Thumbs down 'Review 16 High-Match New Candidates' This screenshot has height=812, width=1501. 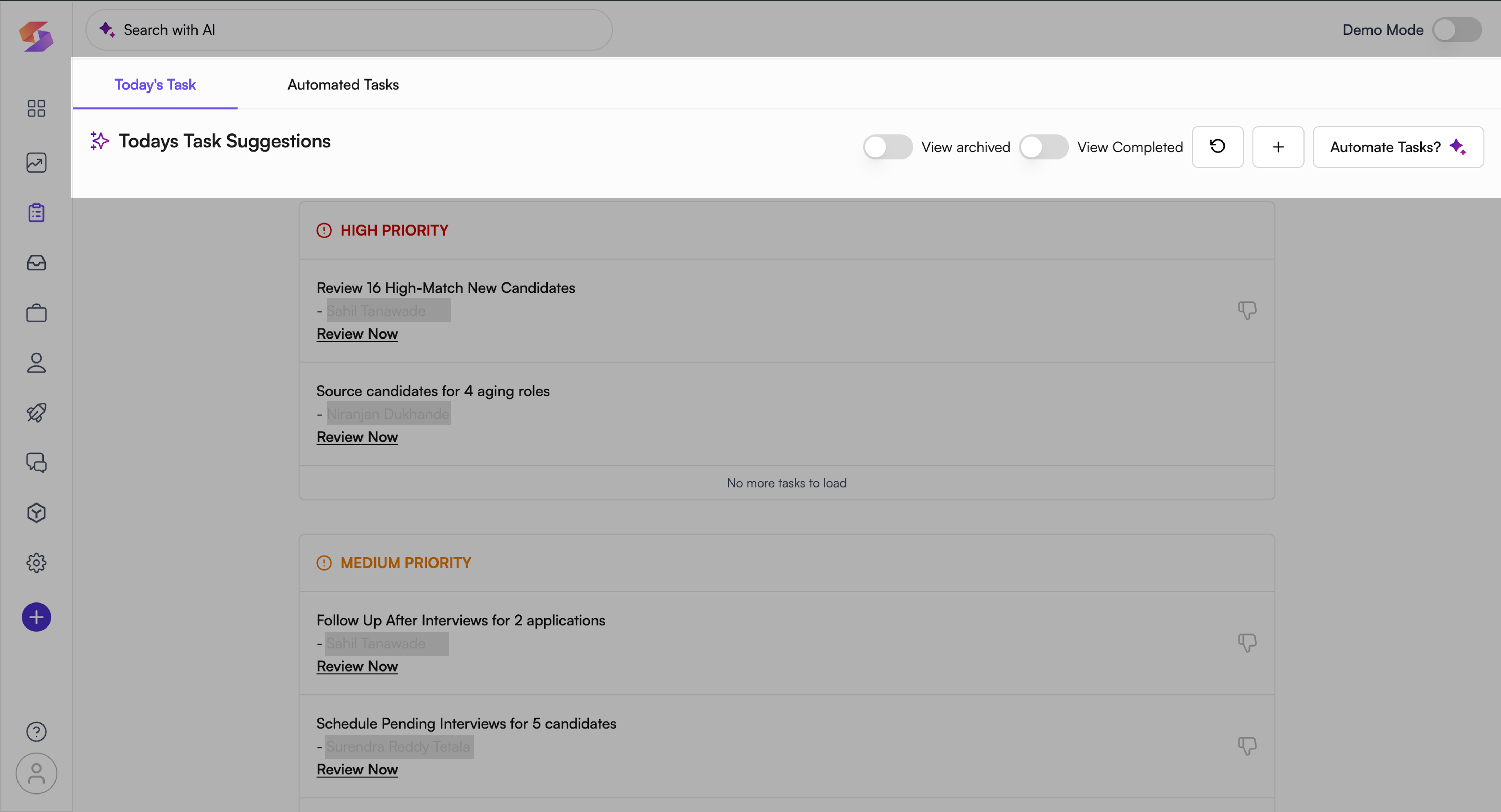(x=1247, y=310)
